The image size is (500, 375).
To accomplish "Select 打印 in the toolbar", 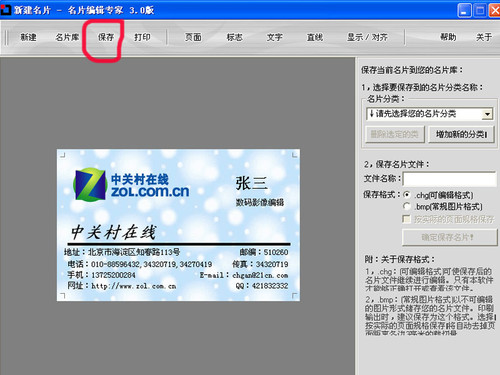I will tap(142, 37).
